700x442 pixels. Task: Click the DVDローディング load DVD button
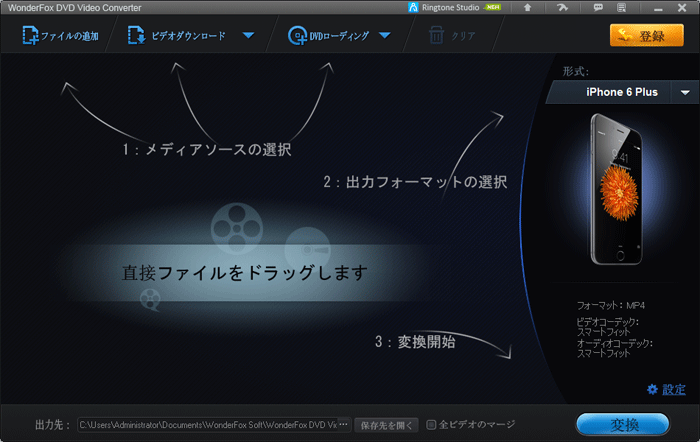point(329,35)
